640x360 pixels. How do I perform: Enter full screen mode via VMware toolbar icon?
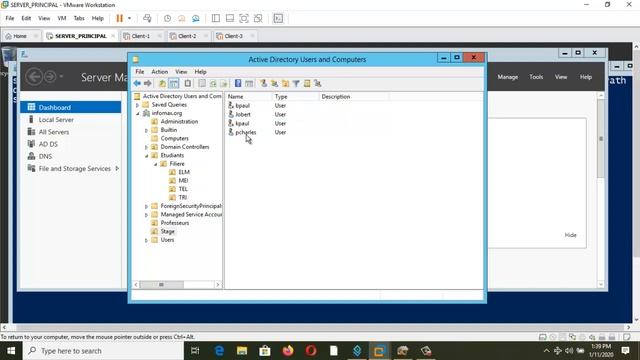pos(244,18)
